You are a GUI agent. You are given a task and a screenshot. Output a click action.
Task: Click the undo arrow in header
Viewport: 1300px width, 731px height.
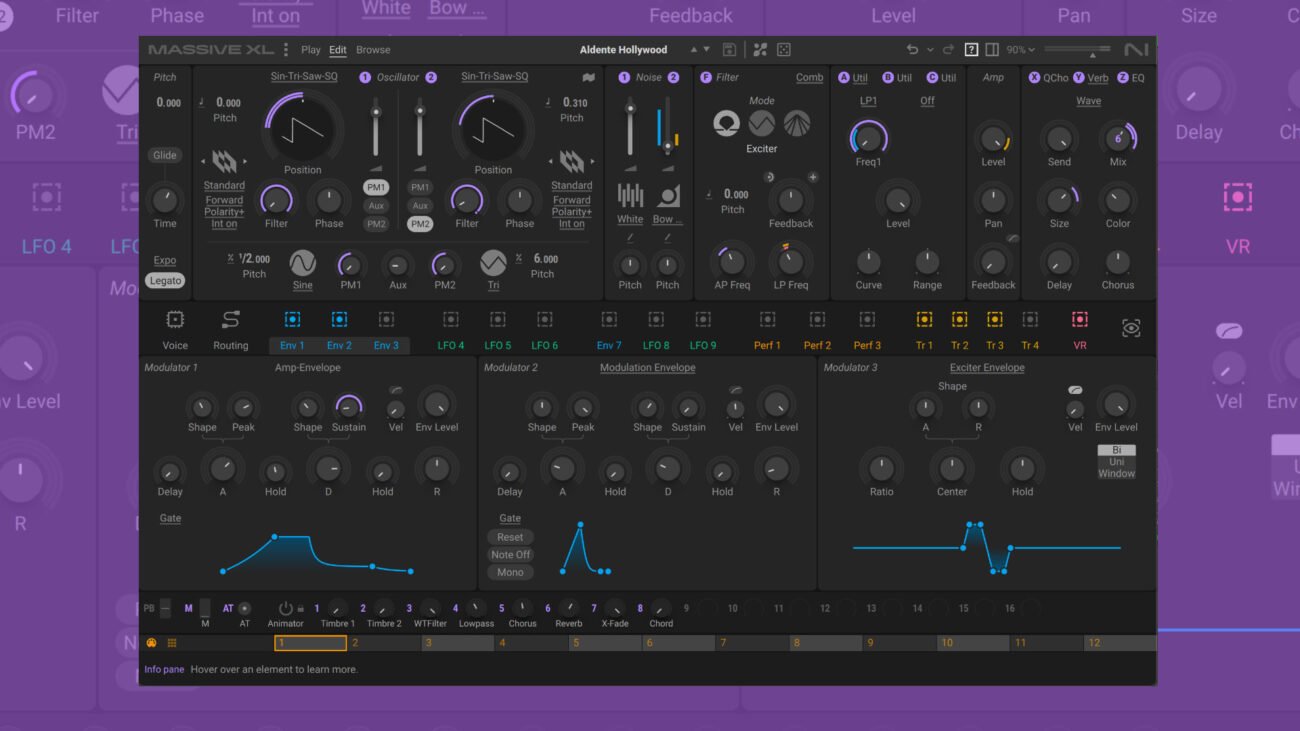(x=912, y=49)
